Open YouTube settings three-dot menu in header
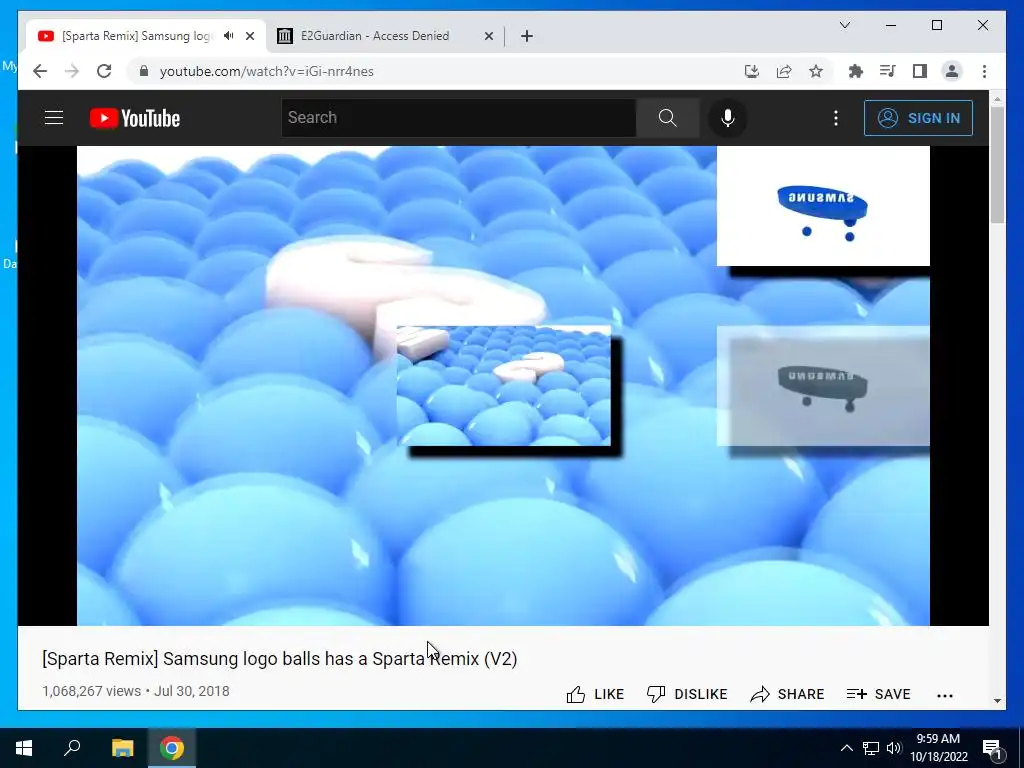The width and height of the screenshot is (1024, 768). coord(836,118)
